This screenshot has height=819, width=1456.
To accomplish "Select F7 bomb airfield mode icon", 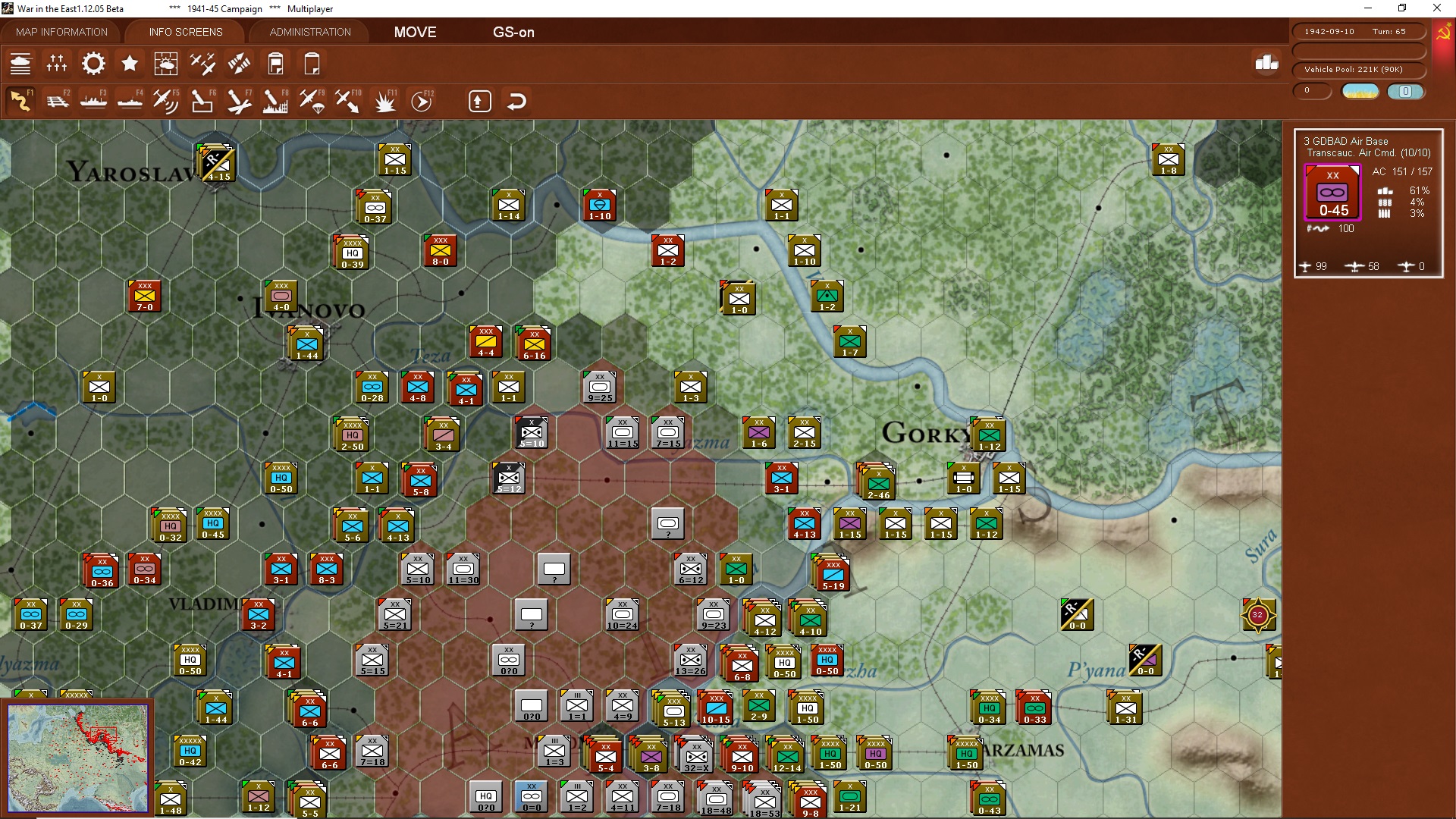I will pyautogui.click(x=239, y=101).
